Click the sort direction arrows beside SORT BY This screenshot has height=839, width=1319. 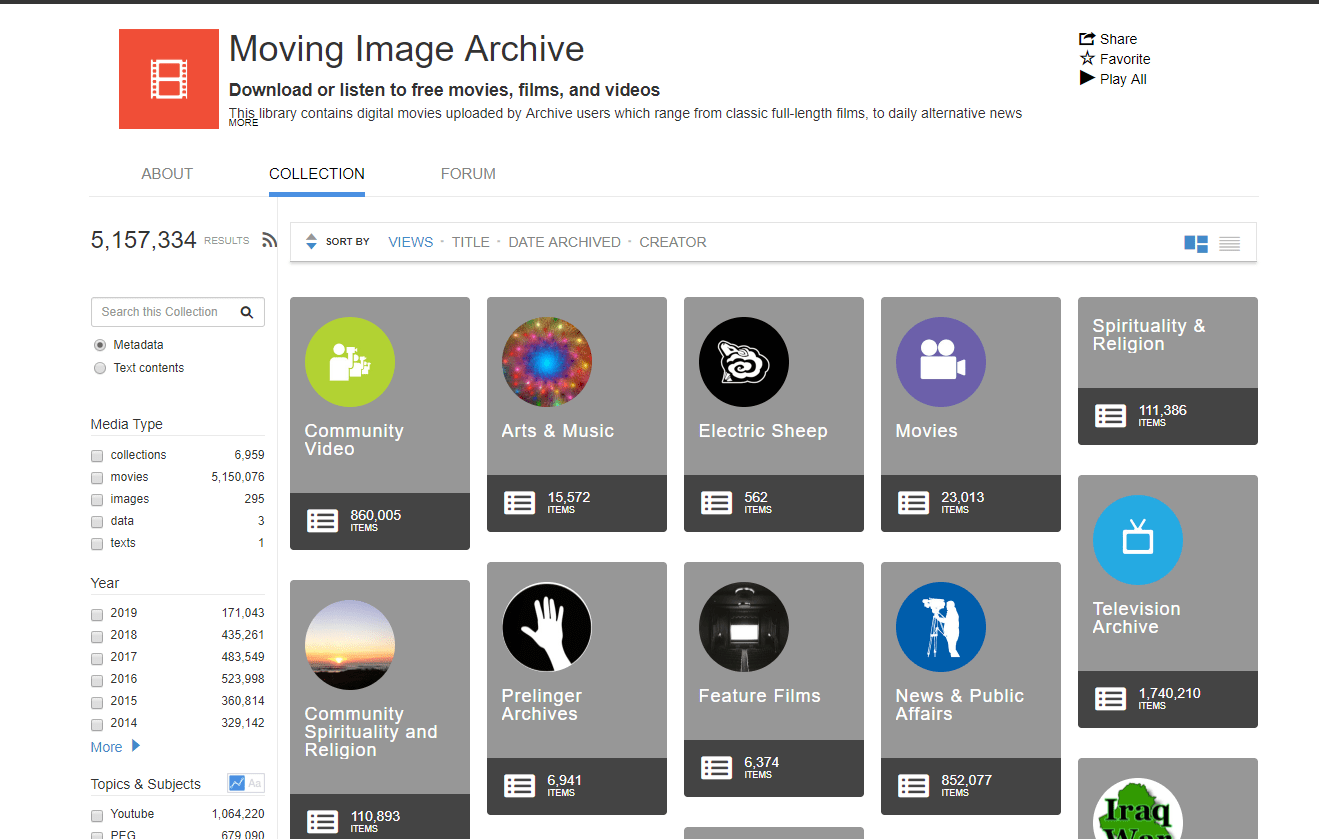[313, 241]
